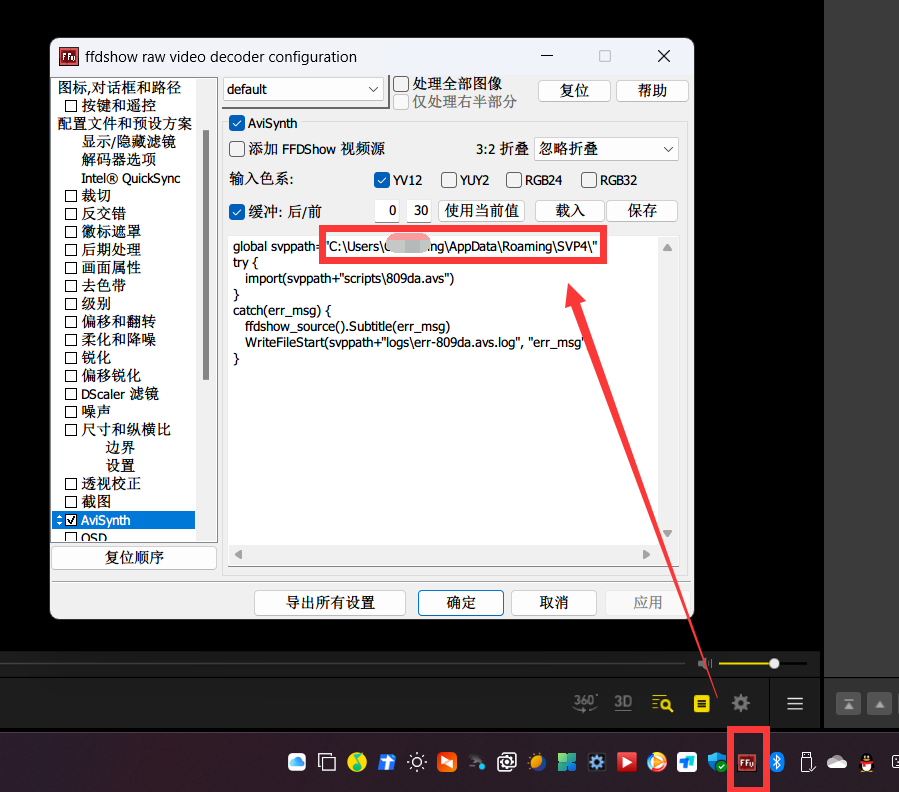
Task: Open player settings gear icon
Action: coord(741,703)
